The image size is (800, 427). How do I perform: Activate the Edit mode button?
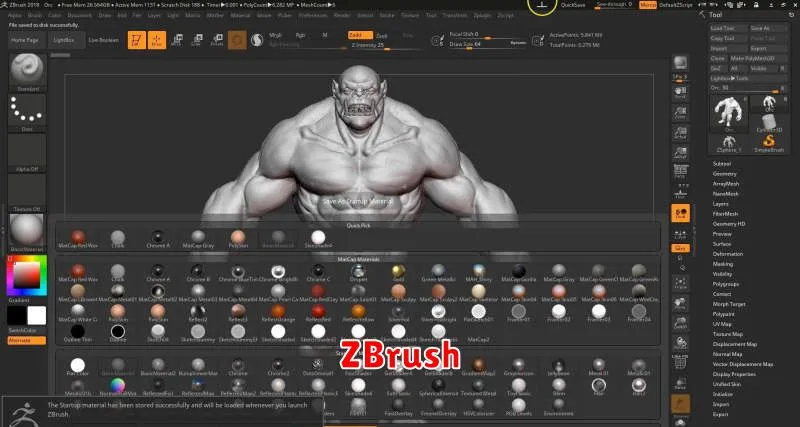click(x=137, y=40)
